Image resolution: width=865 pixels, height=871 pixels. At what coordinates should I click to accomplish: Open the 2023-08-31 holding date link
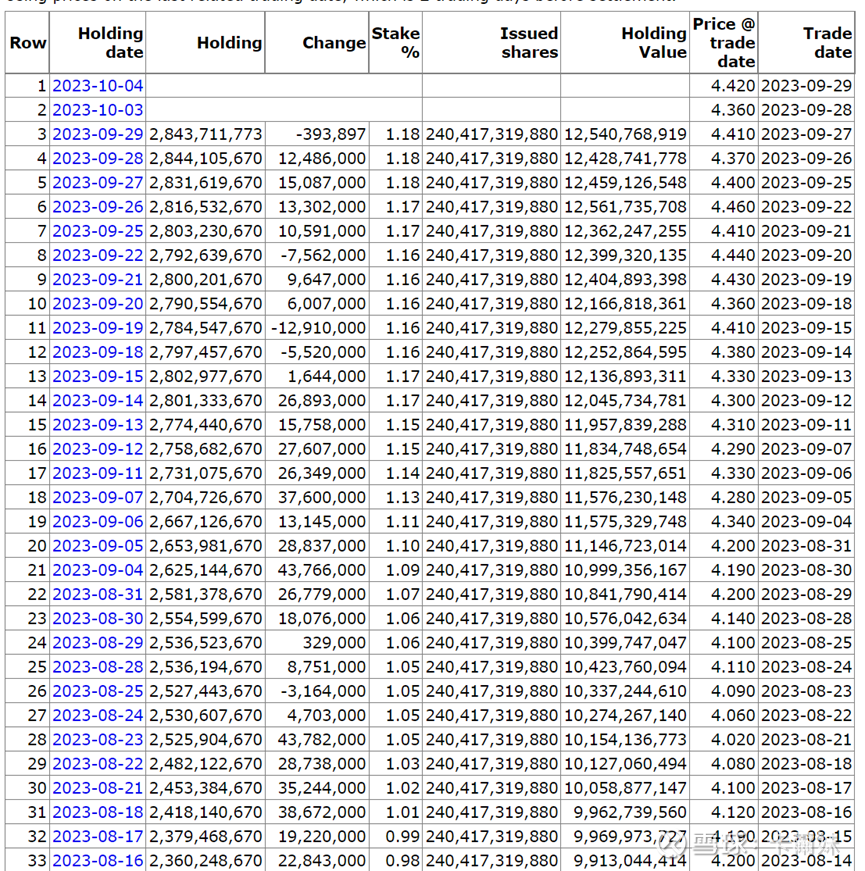point(98,594)
